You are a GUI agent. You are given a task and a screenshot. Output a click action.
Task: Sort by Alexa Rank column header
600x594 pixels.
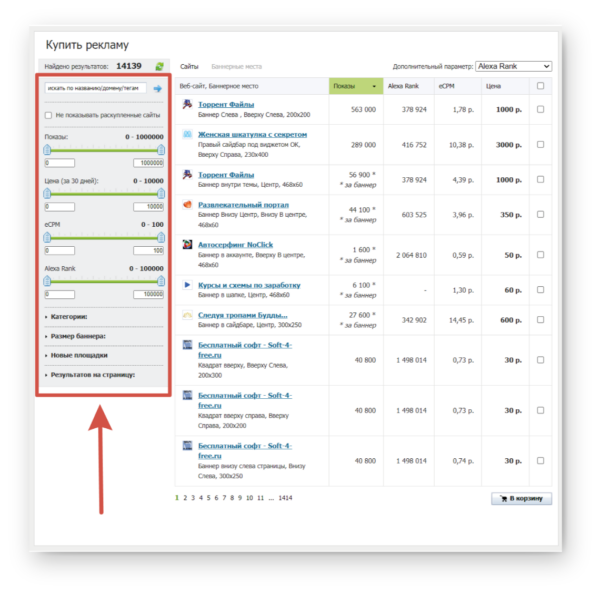[403, 86]
